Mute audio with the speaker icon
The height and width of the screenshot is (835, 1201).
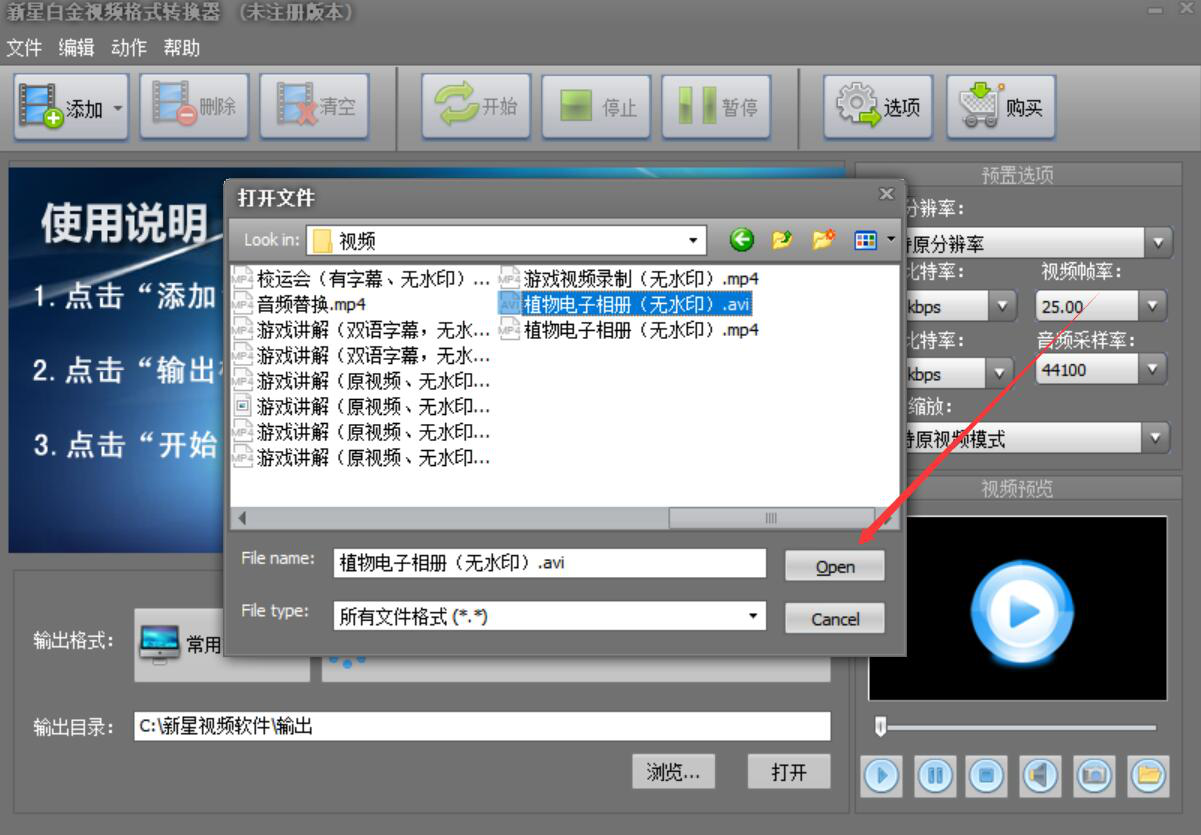[x=1041, y=775]
